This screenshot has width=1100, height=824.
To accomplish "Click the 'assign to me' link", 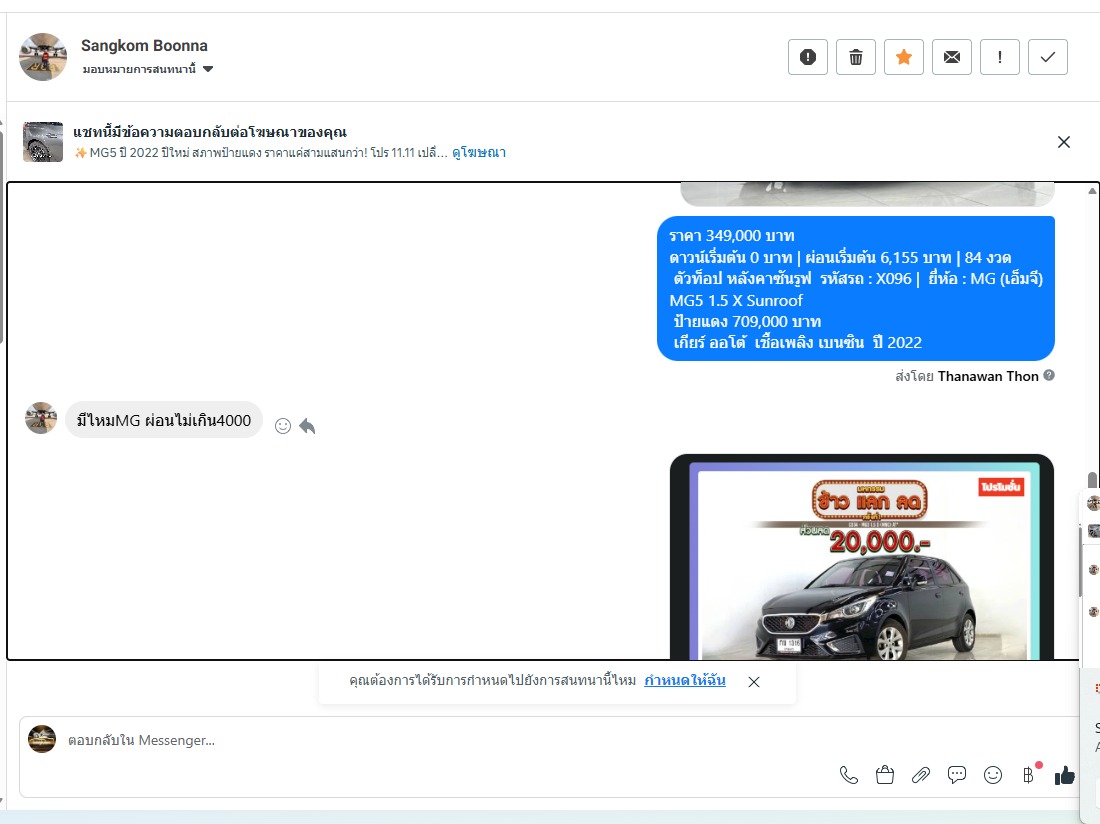I will (685, 681).
